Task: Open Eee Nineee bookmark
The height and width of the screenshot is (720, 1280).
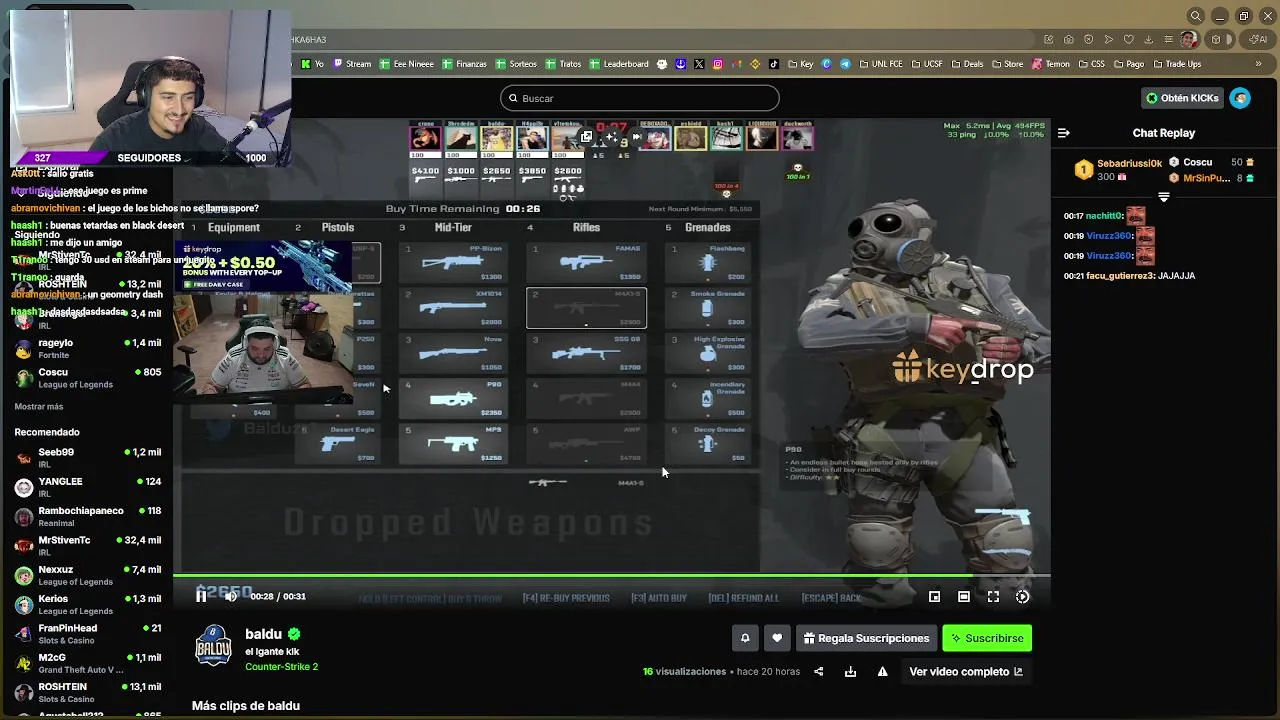Action: [407, 64]
